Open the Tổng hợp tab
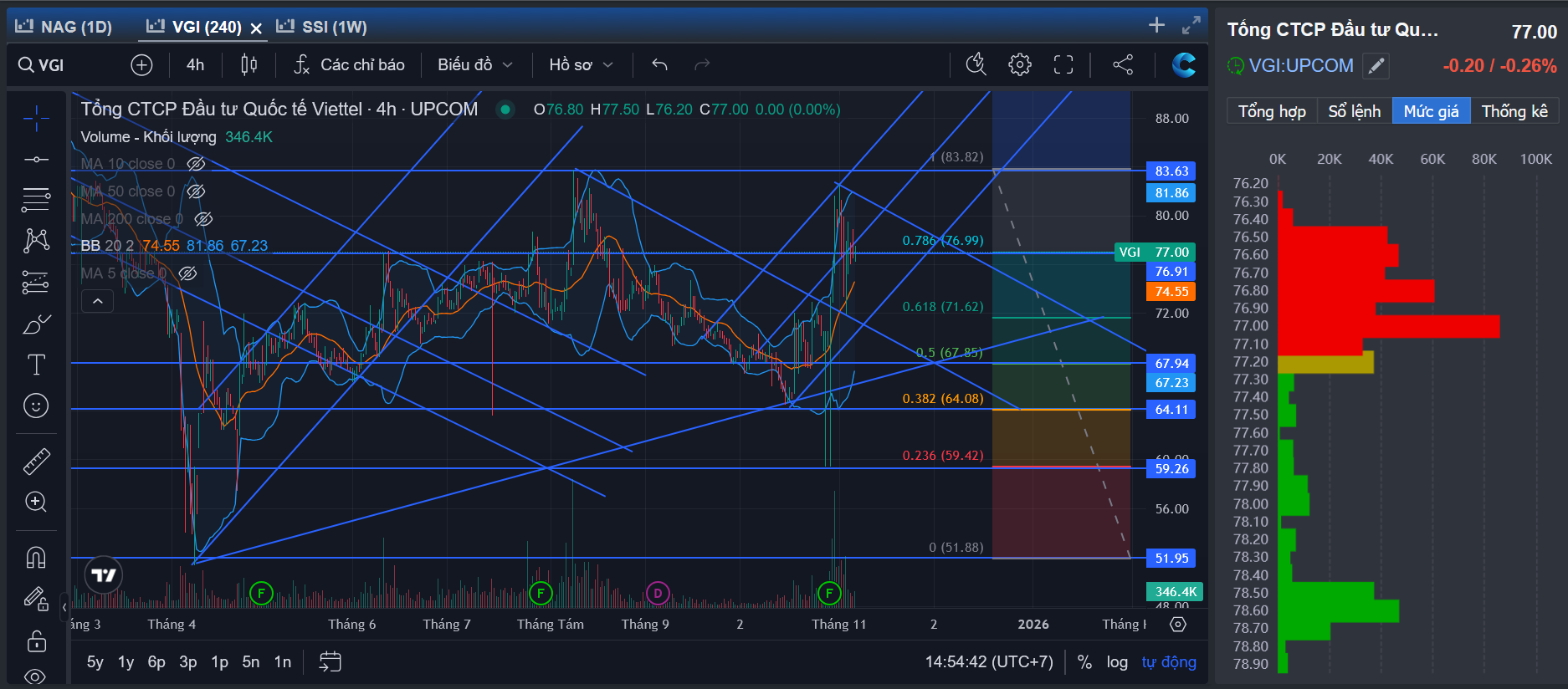Screen dimensions: 1568x689 coord(1272,111)
